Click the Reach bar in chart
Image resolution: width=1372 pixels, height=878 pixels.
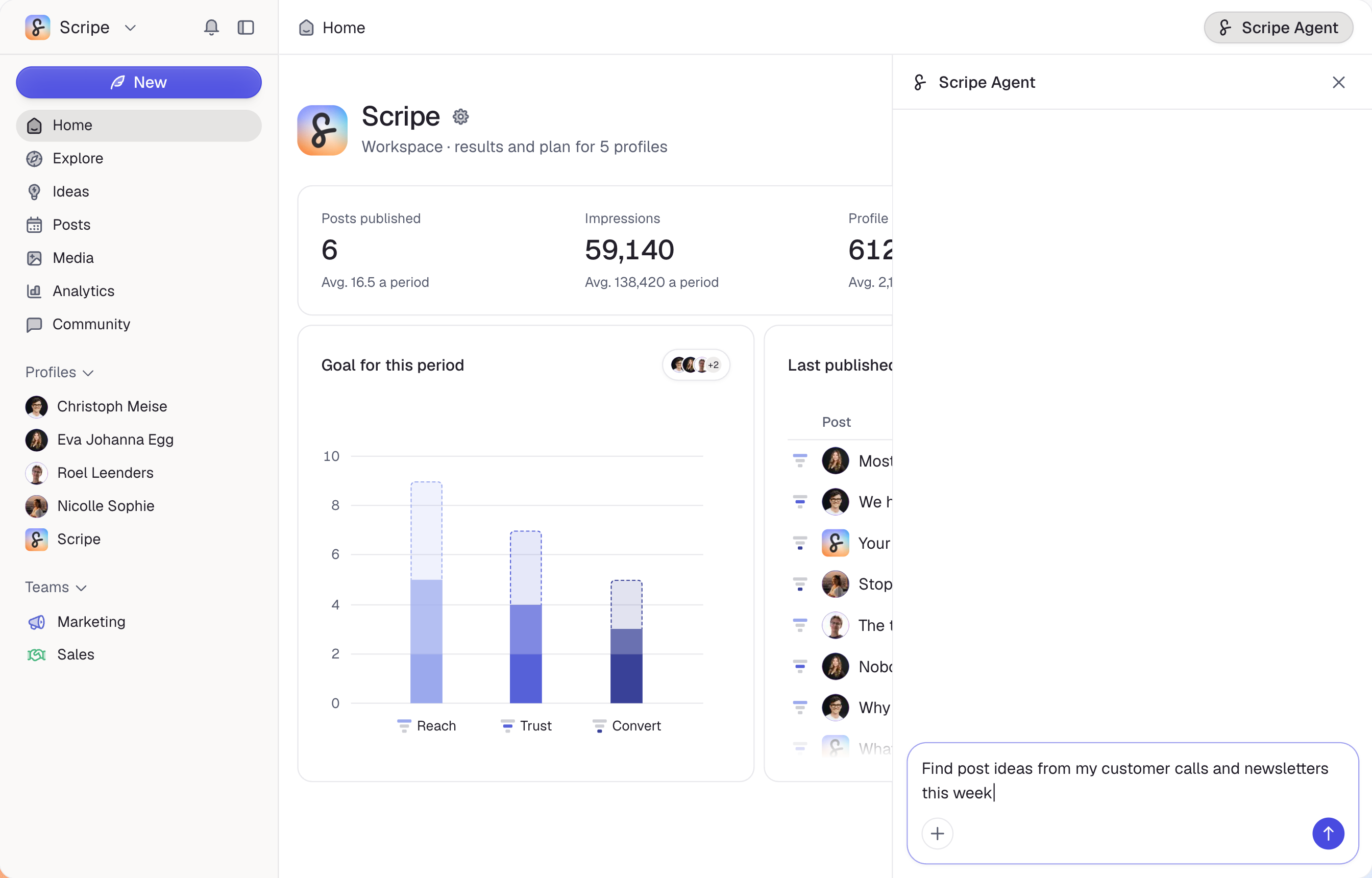426,592
